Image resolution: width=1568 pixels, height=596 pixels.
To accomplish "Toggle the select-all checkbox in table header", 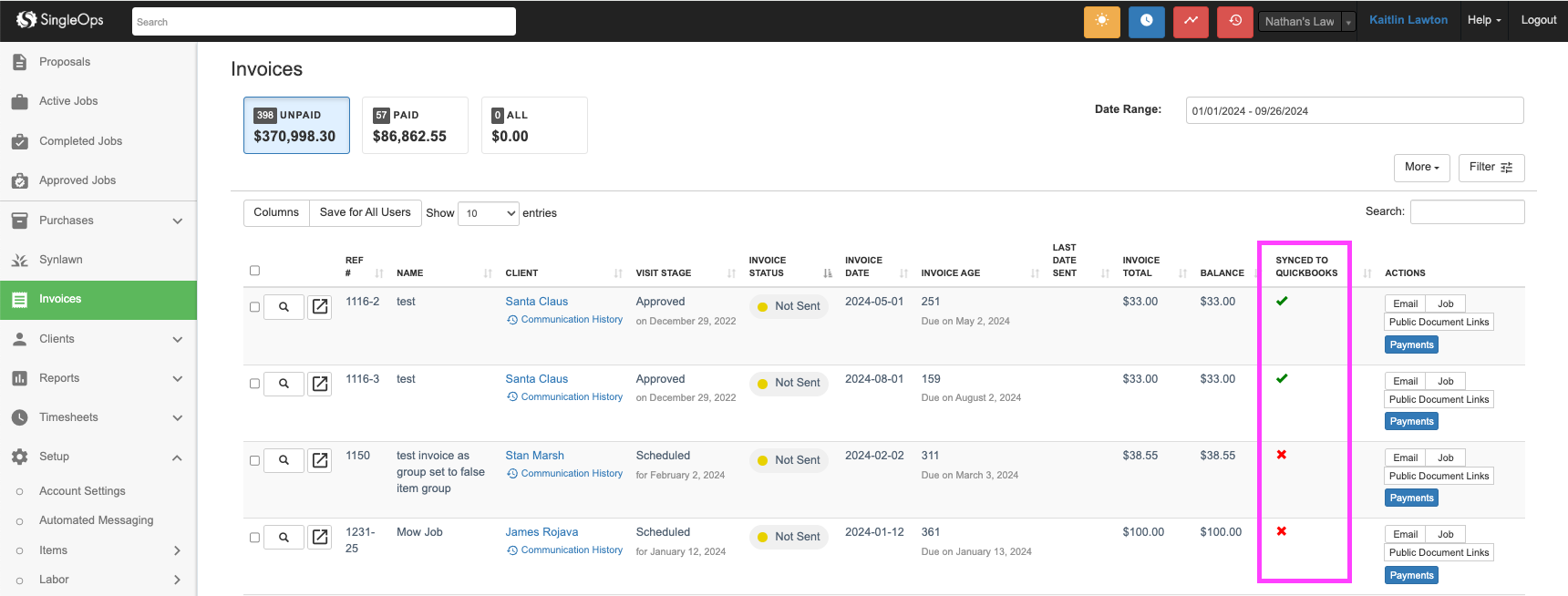I will pyautogui.click(x=254, y=271).
